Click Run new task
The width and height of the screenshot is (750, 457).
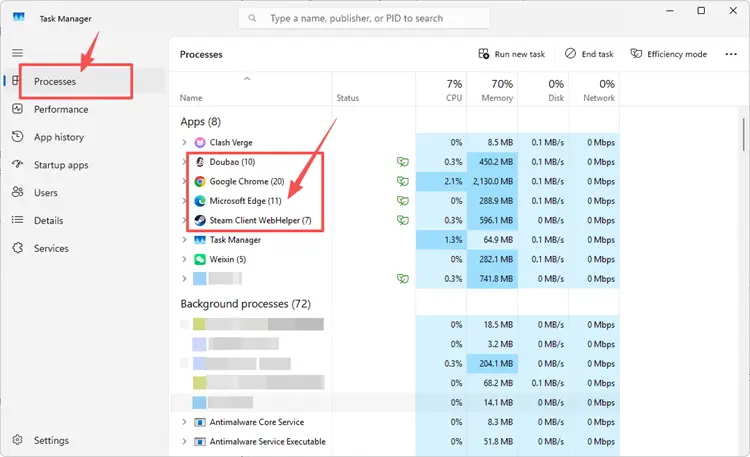click(511, 54)
